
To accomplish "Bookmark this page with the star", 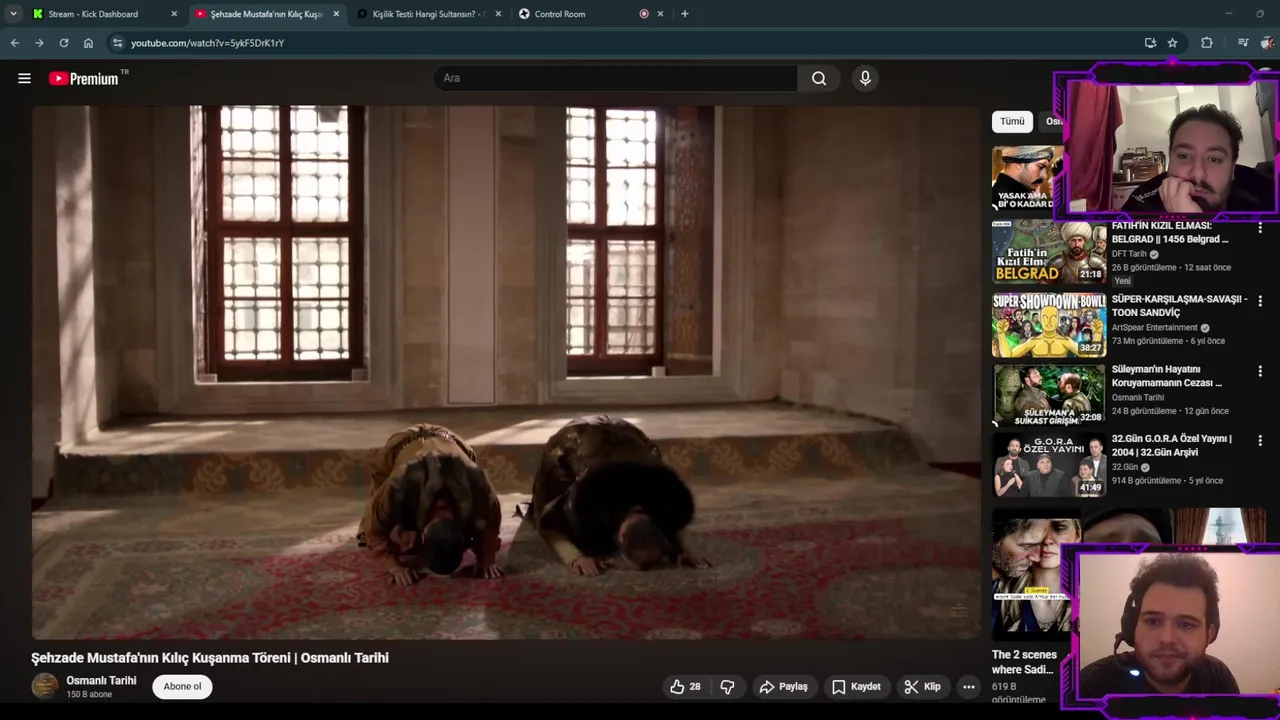I will click(1172, 43).
